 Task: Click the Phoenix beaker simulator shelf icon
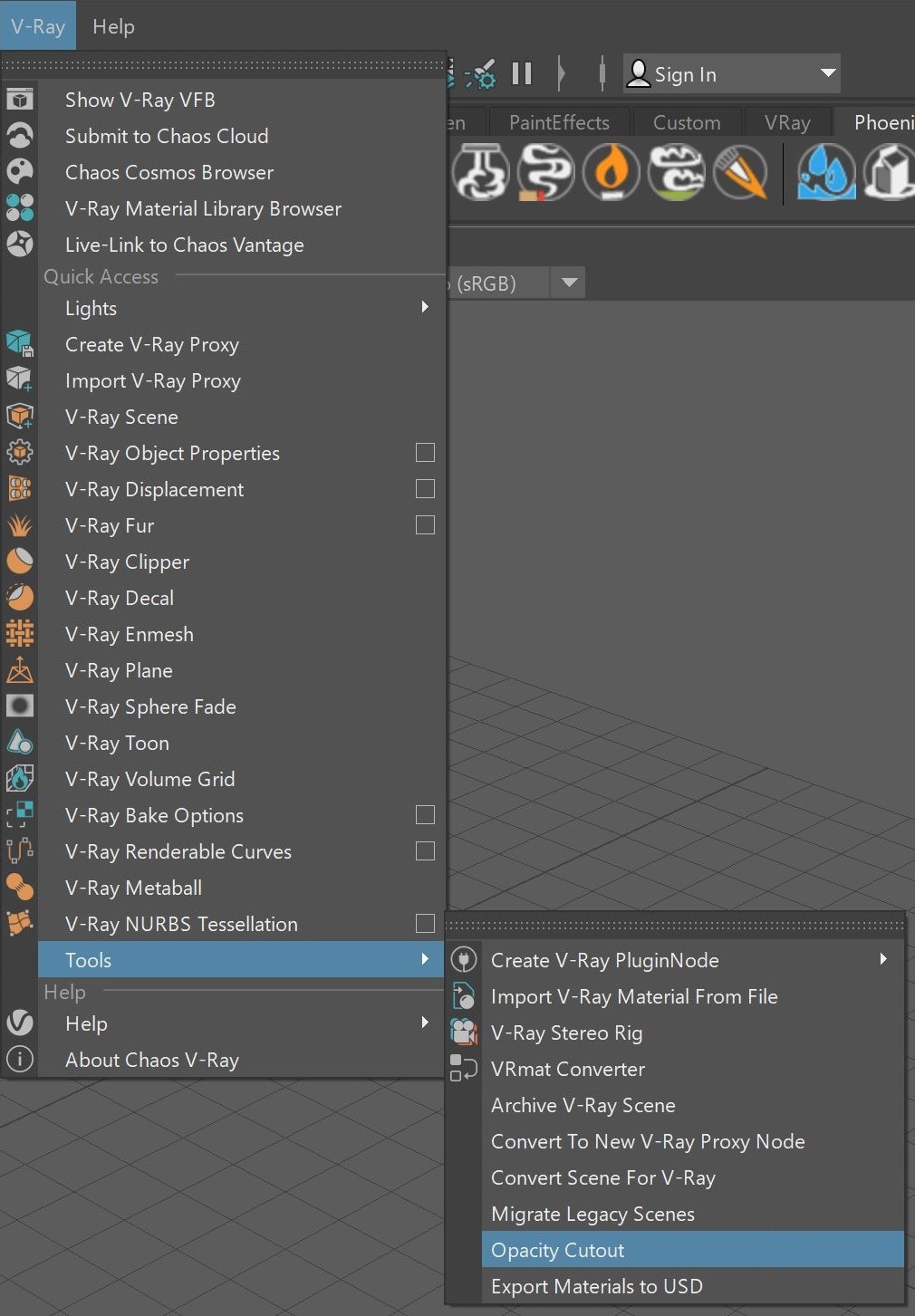pyautogui.click(x=481, y=171)
